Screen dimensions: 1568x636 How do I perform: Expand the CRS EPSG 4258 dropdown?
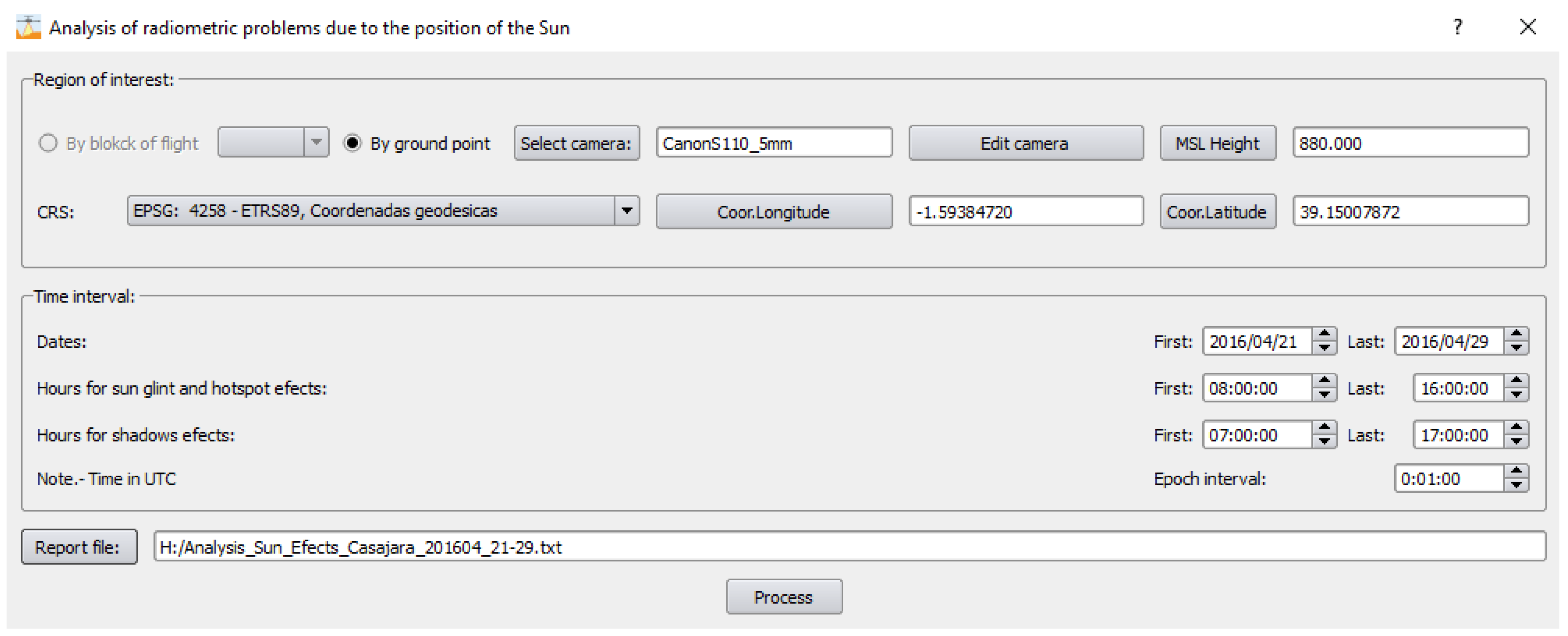(626, 211)
